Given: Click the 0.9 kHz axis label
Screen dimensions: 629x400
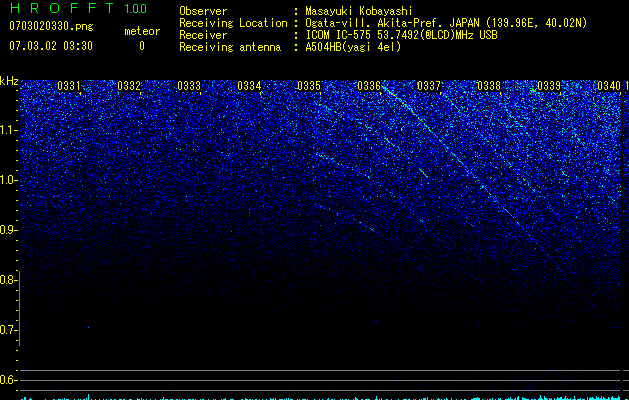Looking at the screenshot, I should [8, 229].
